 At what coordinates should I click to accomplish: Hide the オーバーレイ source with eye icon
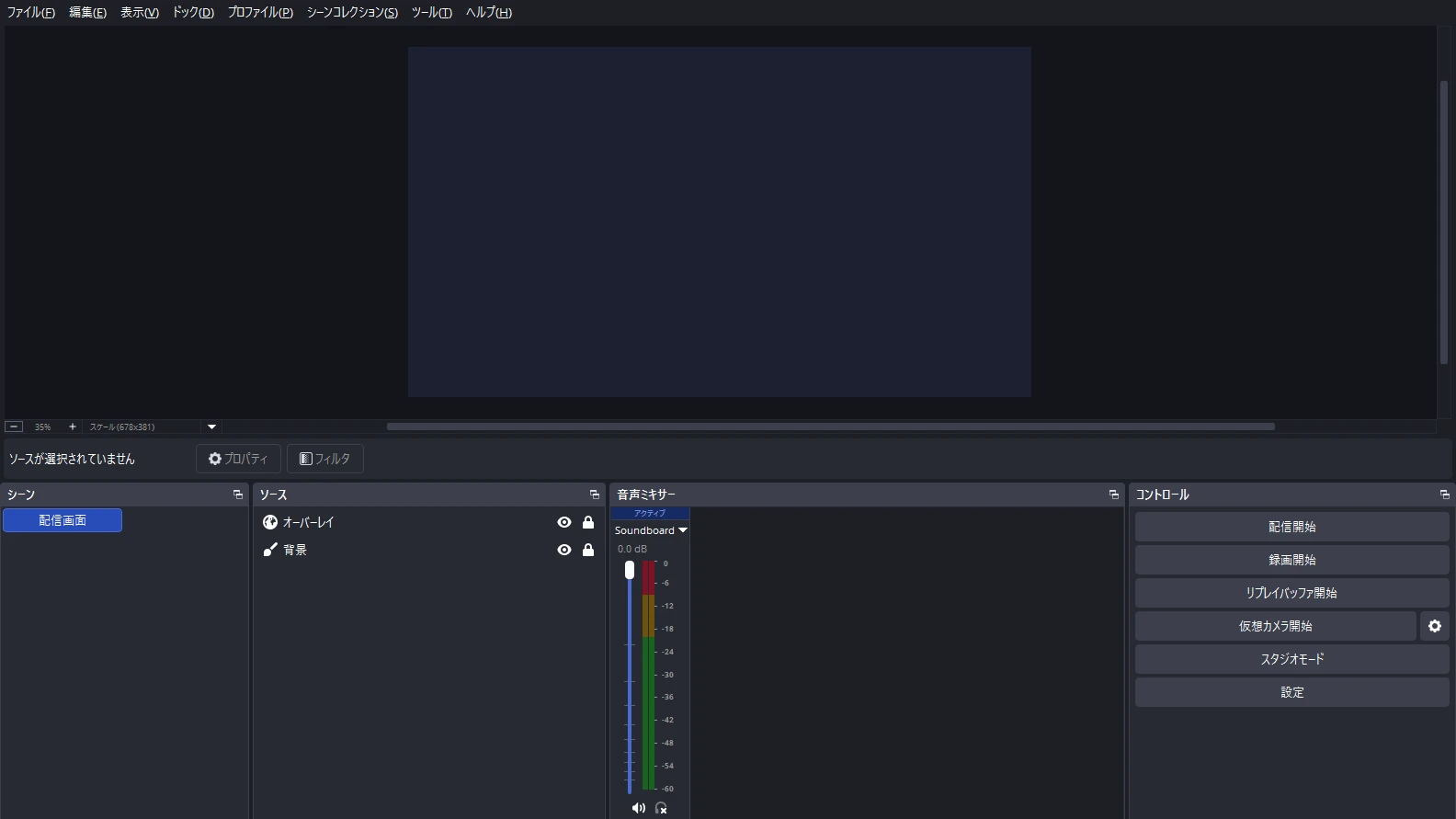click(564, 522)
